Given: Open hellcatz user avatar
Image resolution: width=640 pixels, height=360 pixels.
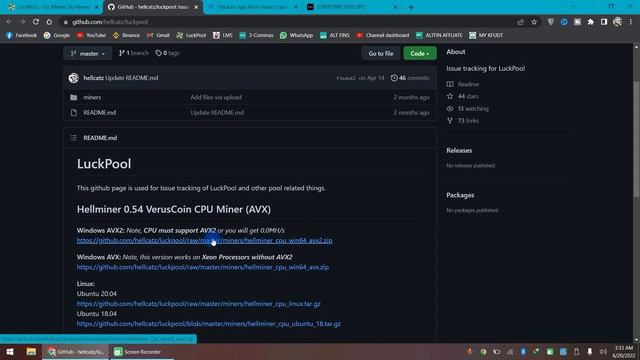Looking at the screenshot, I should tap(73, 78).
